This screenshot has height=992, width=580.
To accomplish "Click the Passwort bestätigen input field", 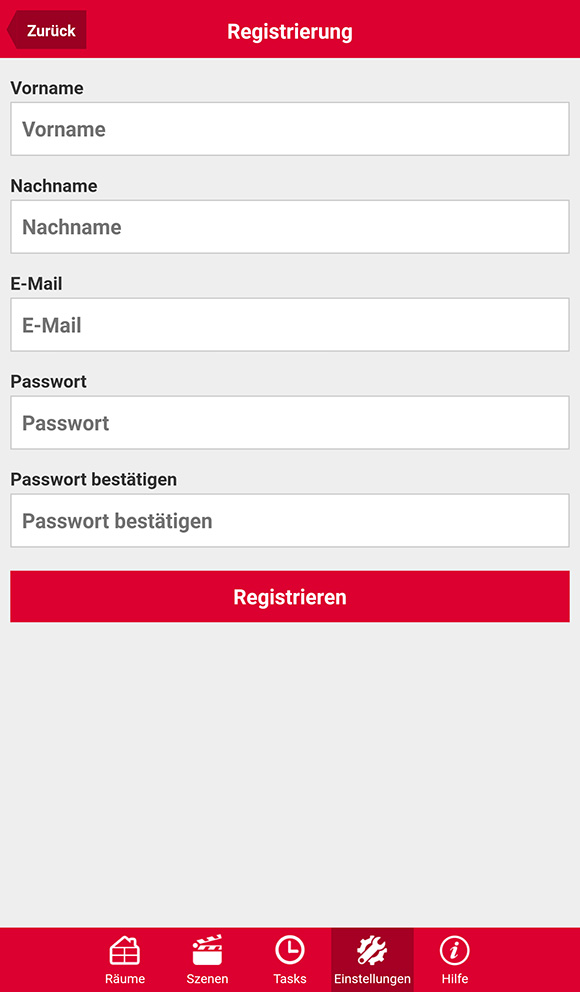I will point(290,521).
